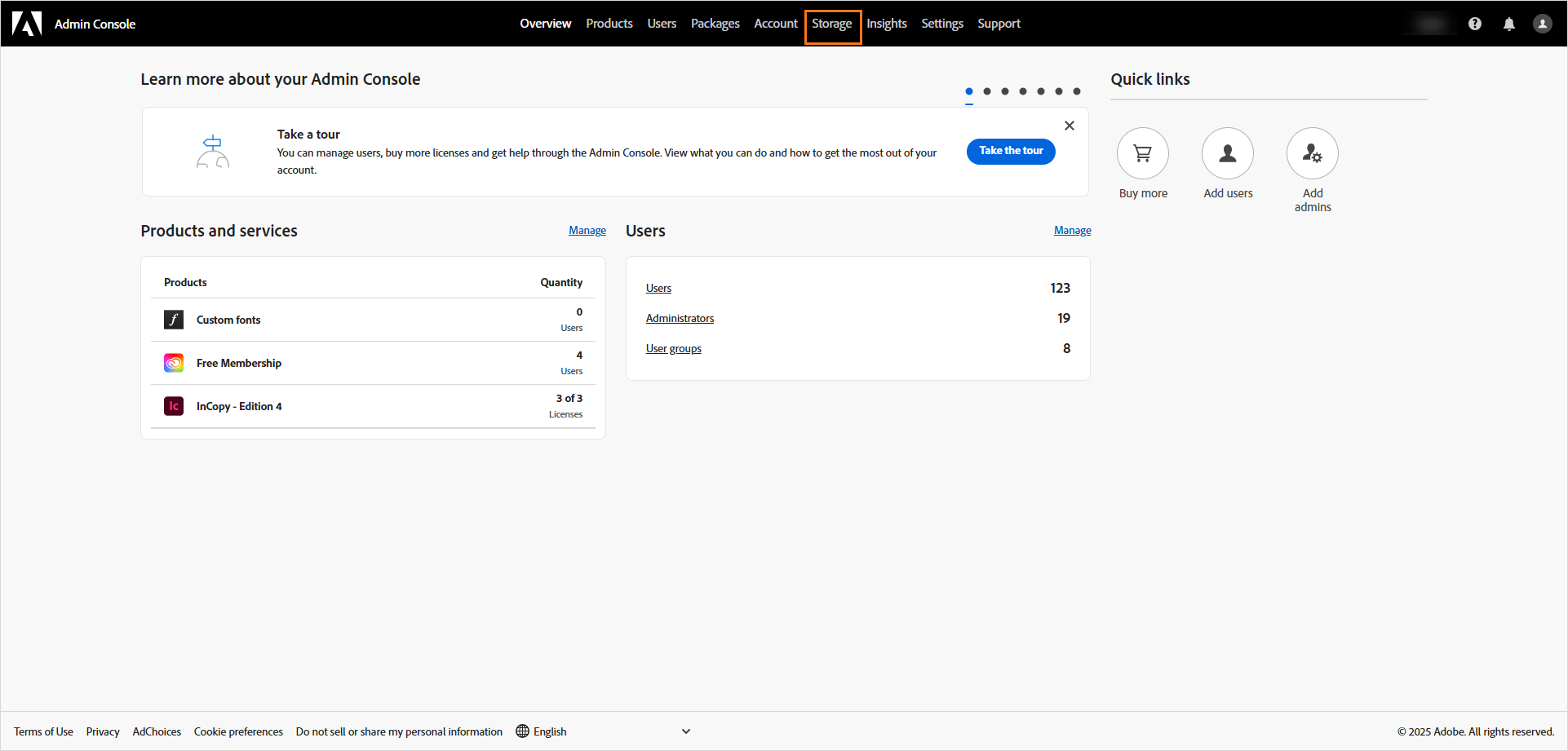The height and width of the screenshot is (751, 1568).
Task: Open the Account tab
Action: 776,24
